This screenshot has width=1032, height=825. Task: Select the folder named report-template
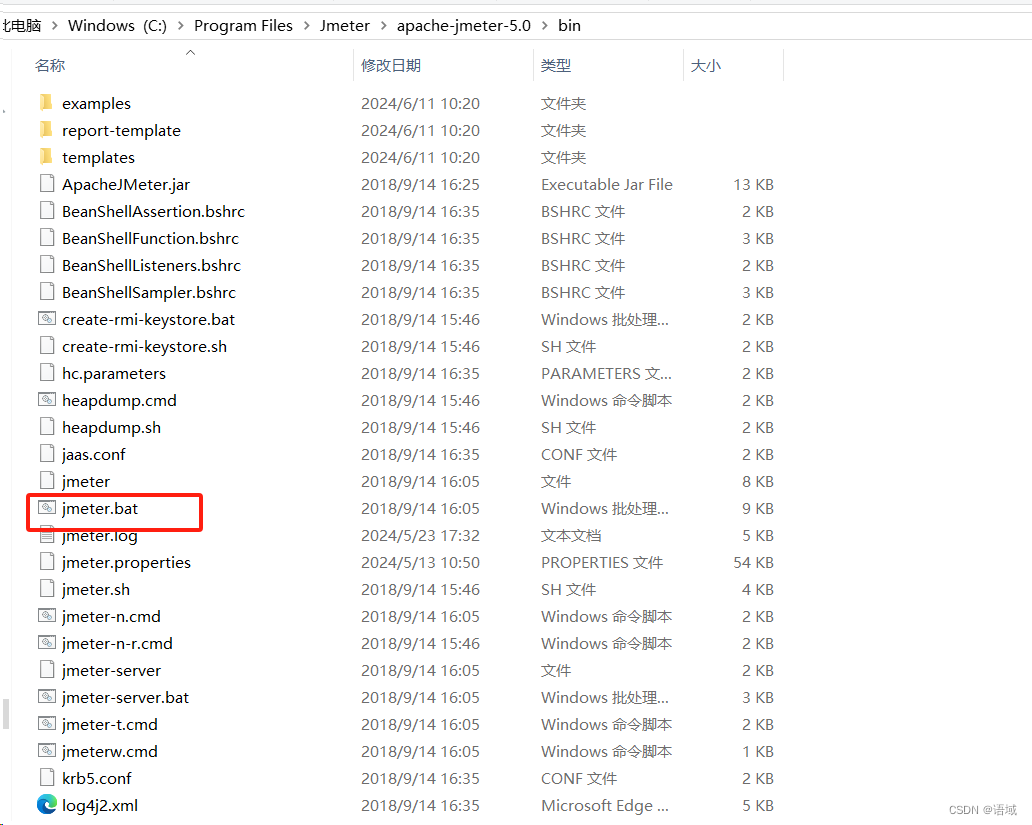point(121,130)
